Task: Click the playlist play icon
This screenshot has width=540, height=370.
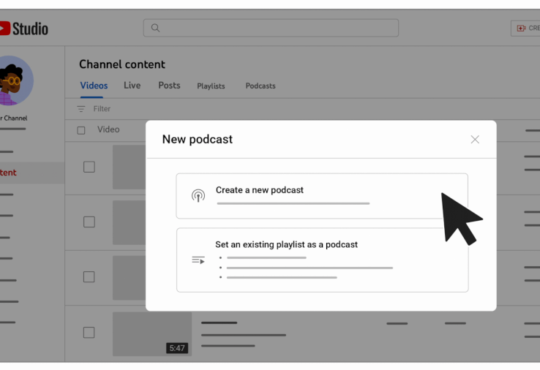Action: point(198,260)
